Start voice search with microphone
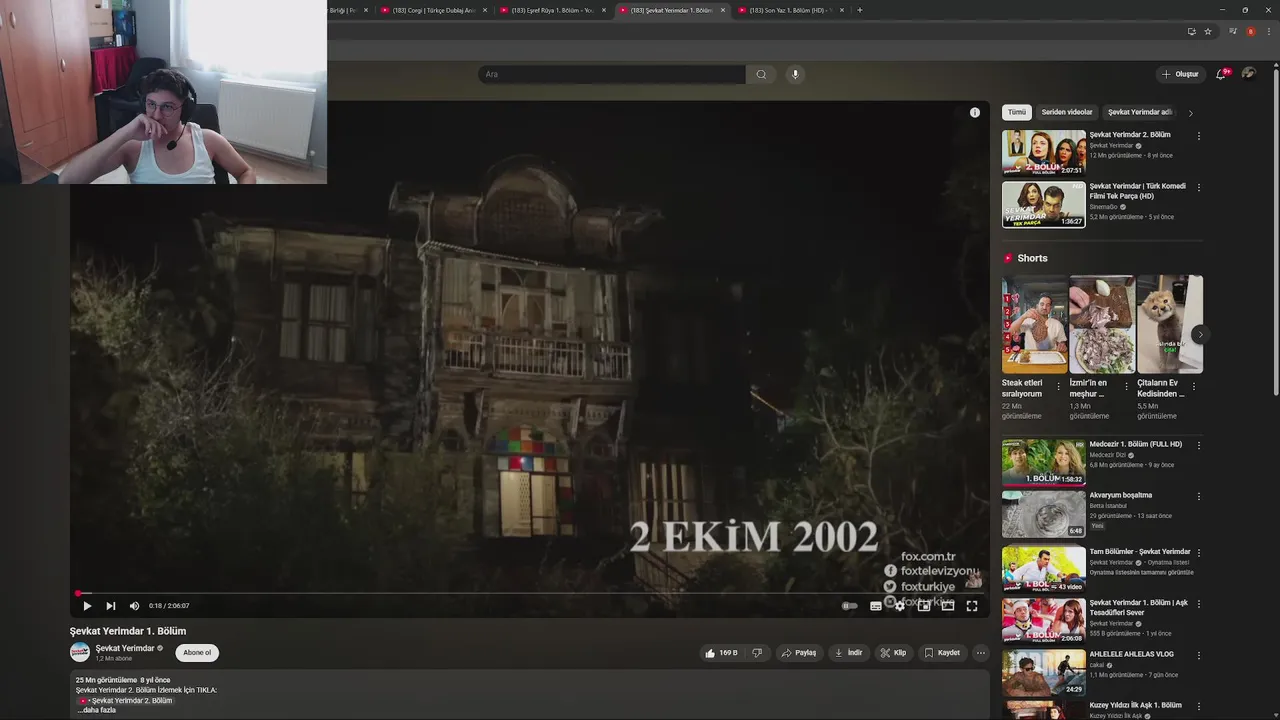 795,74
